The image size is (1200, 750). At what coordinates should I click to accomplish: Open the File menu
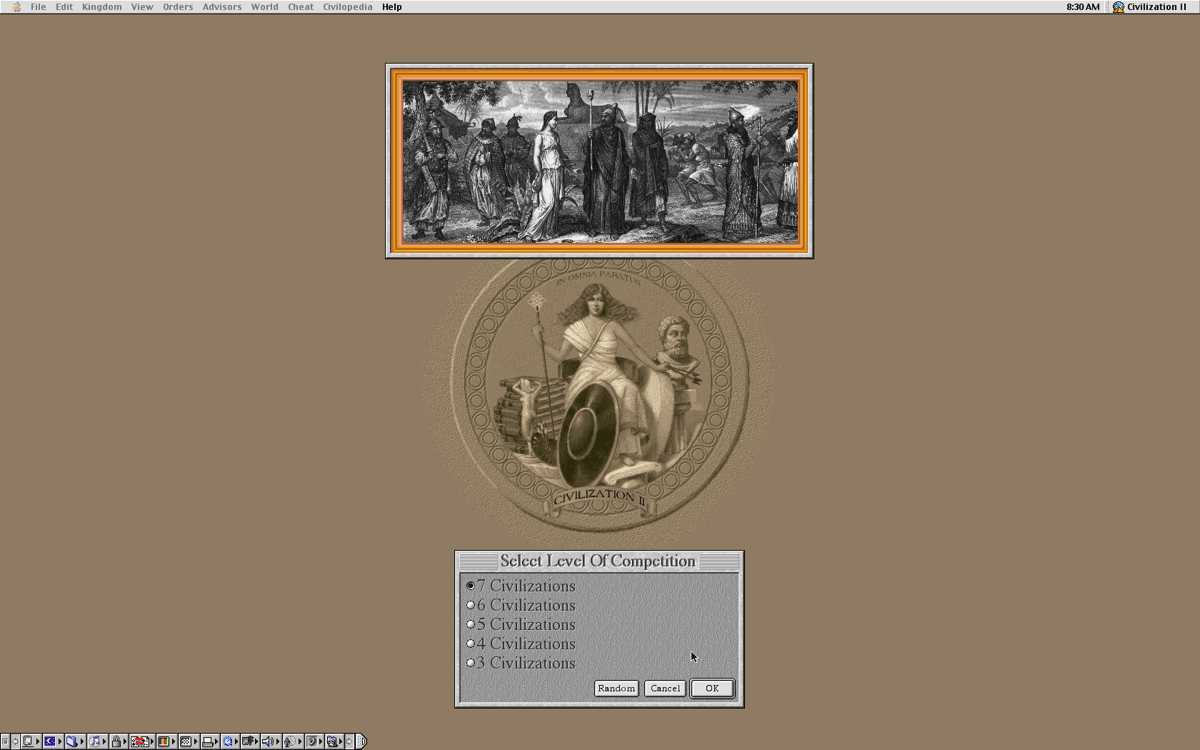tap(38, 7)
